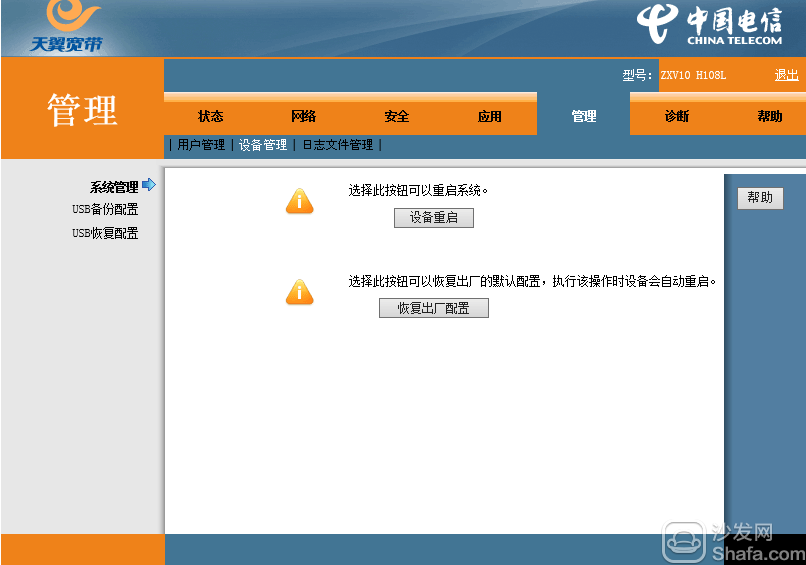Image resolution: width=806 pixels, height=565 pixels.
Task: Open 设备管理 submenu
Action: click(263, 145)
